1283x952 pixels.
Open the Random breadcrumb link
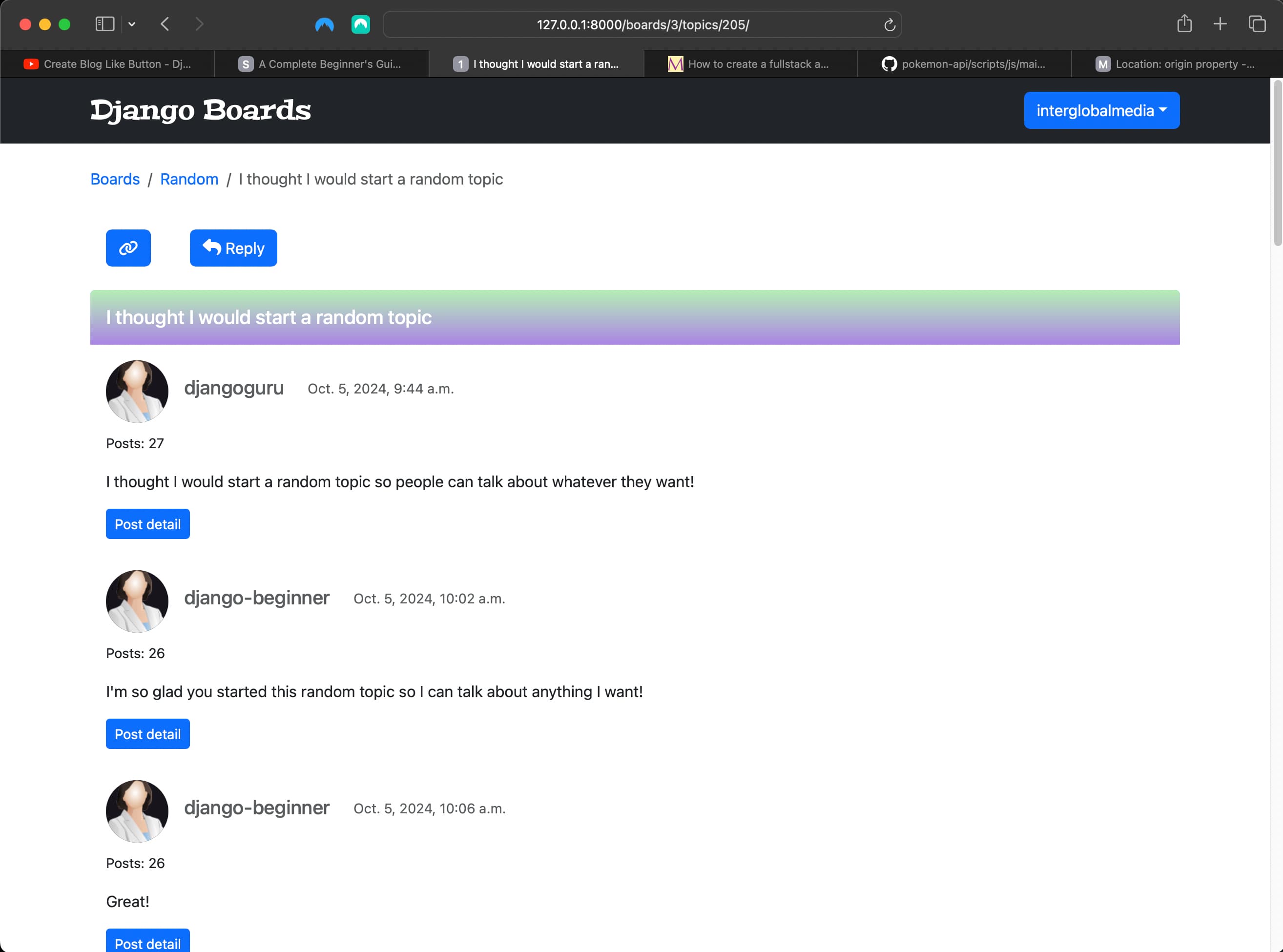tap(189, 179)
